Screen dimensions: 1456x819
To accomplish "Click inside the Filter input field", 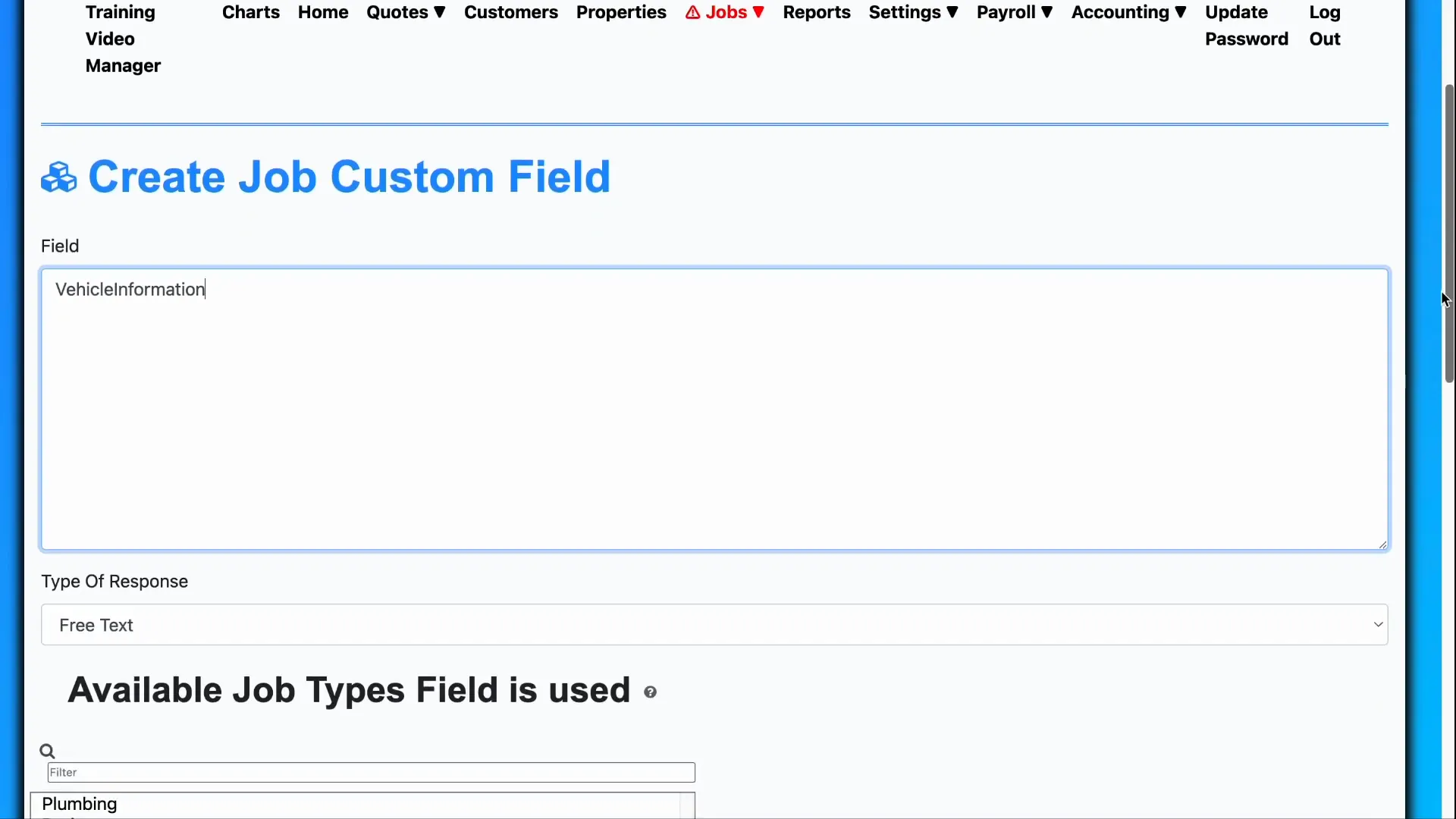I will point(371,771).
